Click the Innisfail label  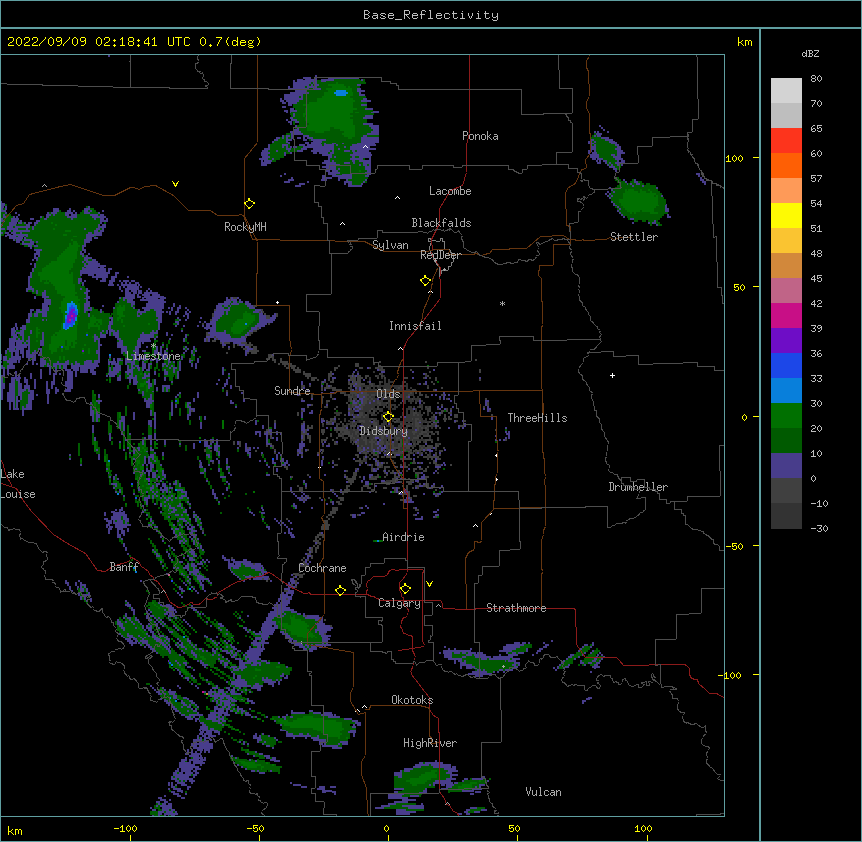click(x=415, y=326)
